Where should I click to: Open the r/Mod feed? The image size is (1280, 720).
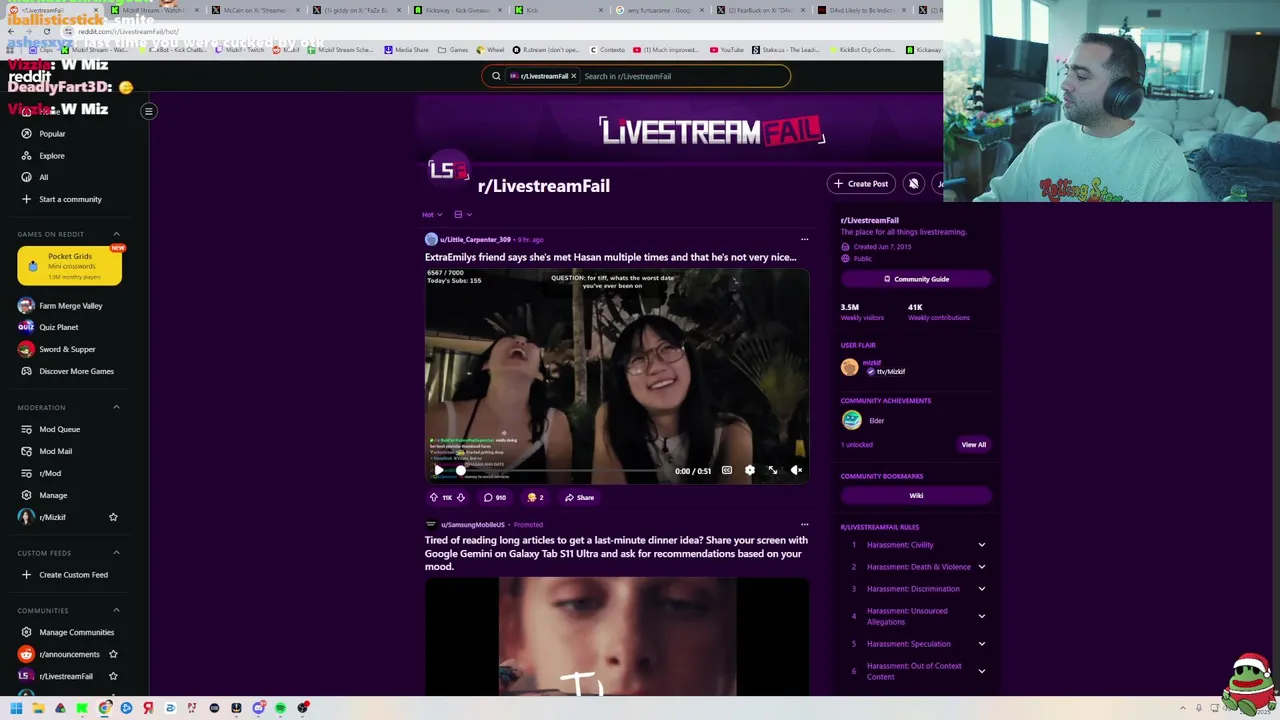pyautogui.click(x=41, y=473)
